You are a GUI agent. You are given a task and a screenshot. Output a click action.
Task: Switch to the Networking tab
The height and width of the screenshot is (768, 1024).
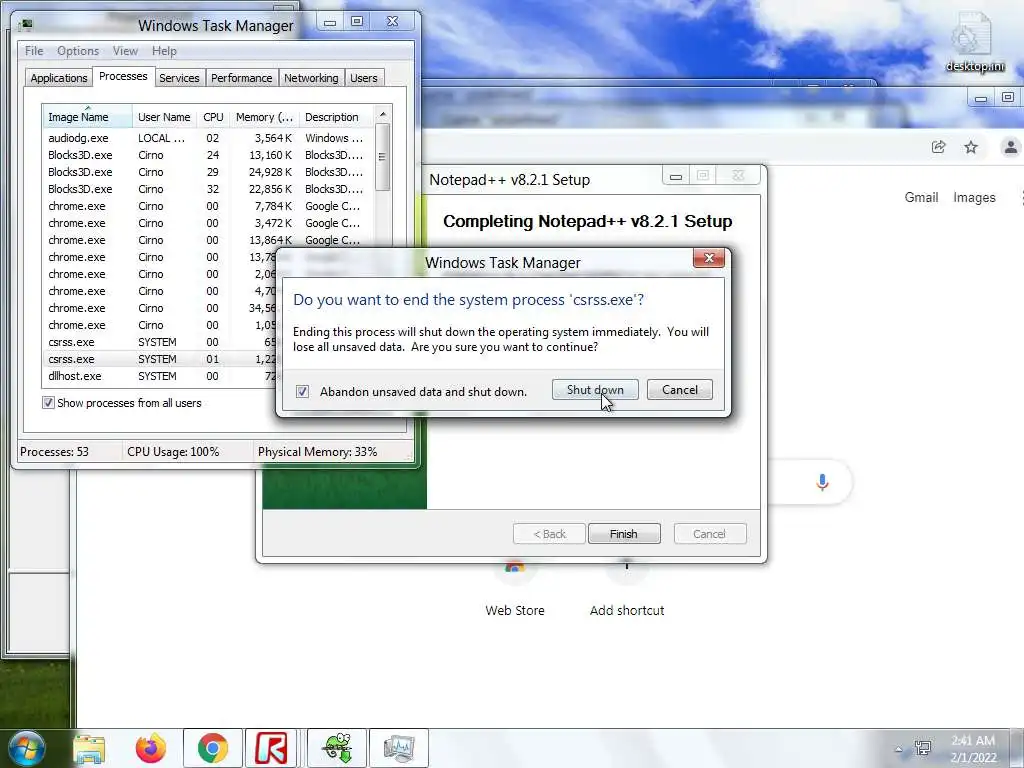click(x=311, y=78)
